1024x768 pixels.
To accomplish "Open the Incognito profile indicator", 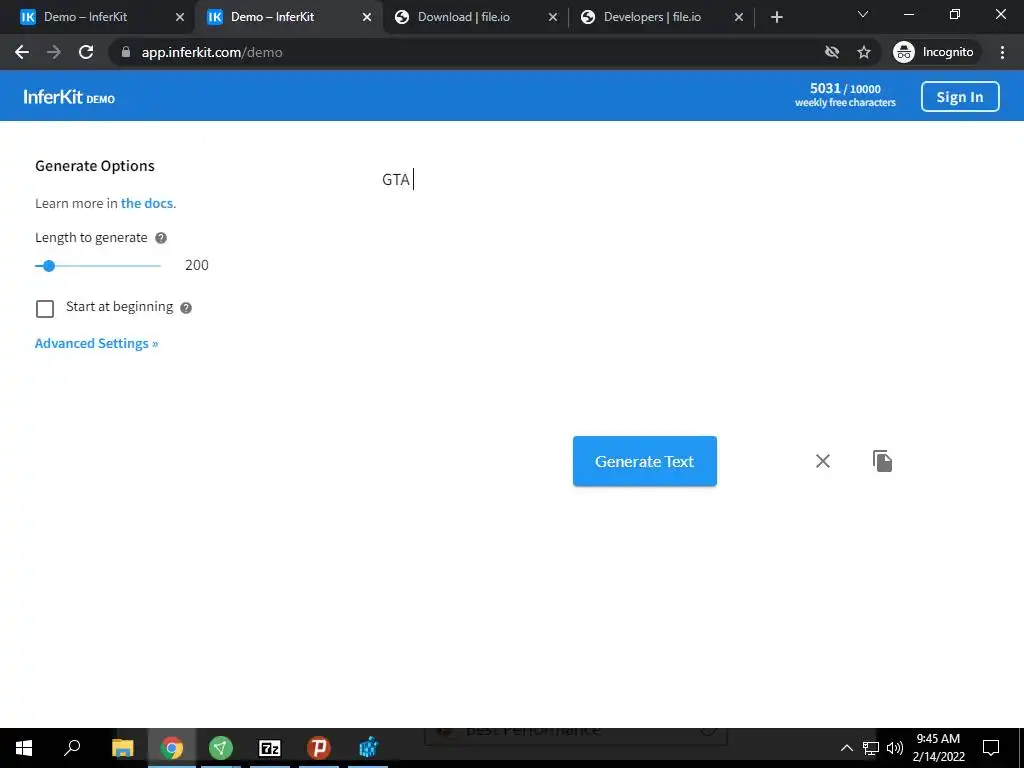I will (x=935, y=52).
